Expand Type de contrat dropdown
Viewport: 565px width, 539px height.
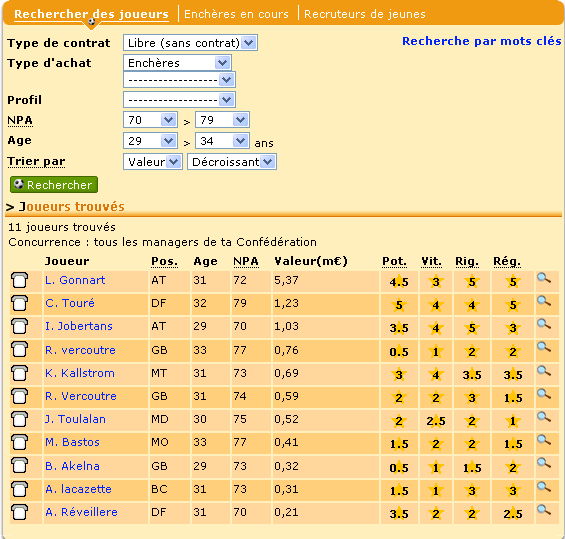pyautogui.click(x=190, y=43)
